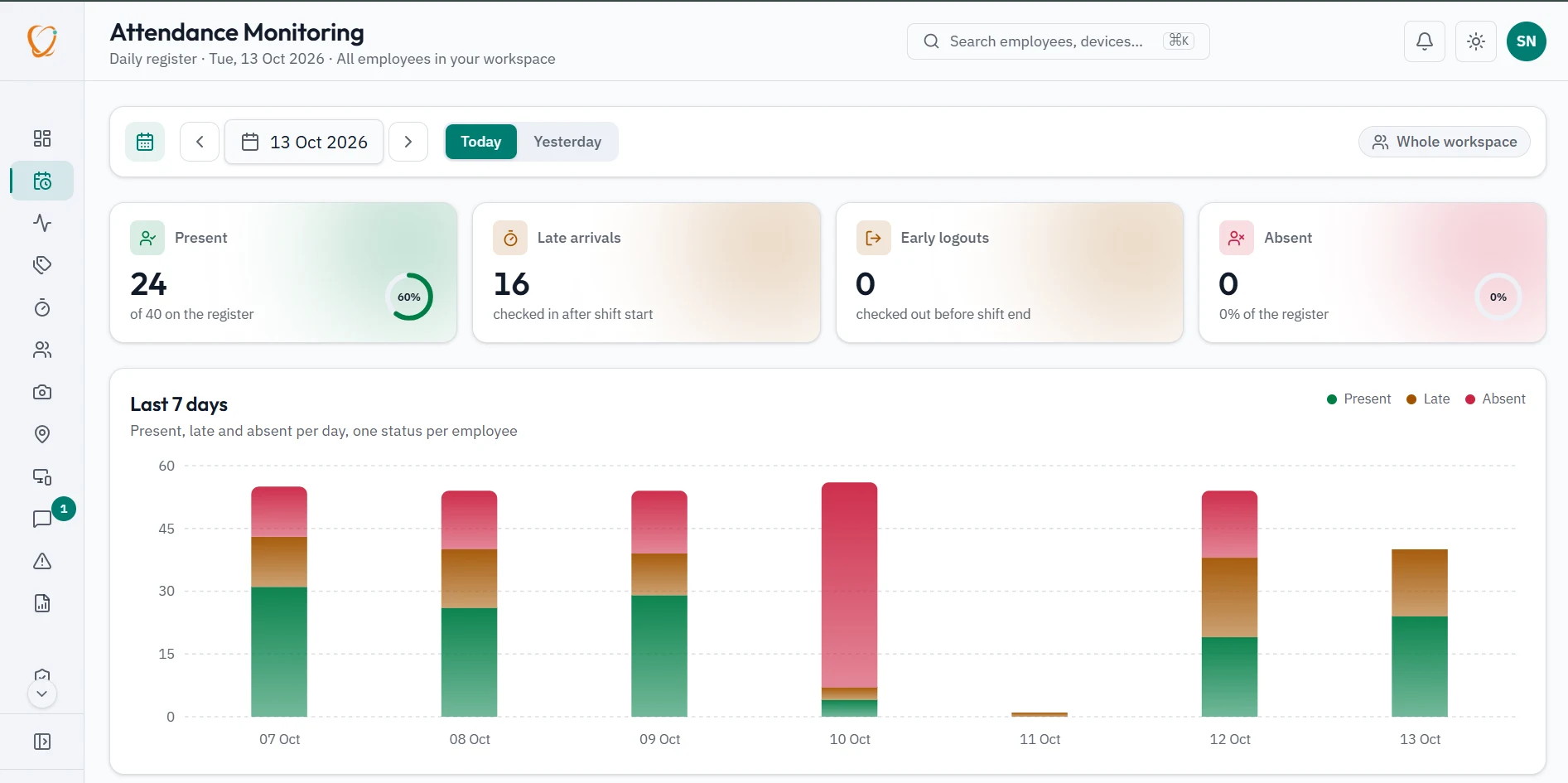Open the location pin sidebar icon
The height and width of the screenshot is (783, 1568).
click(42, 434)
